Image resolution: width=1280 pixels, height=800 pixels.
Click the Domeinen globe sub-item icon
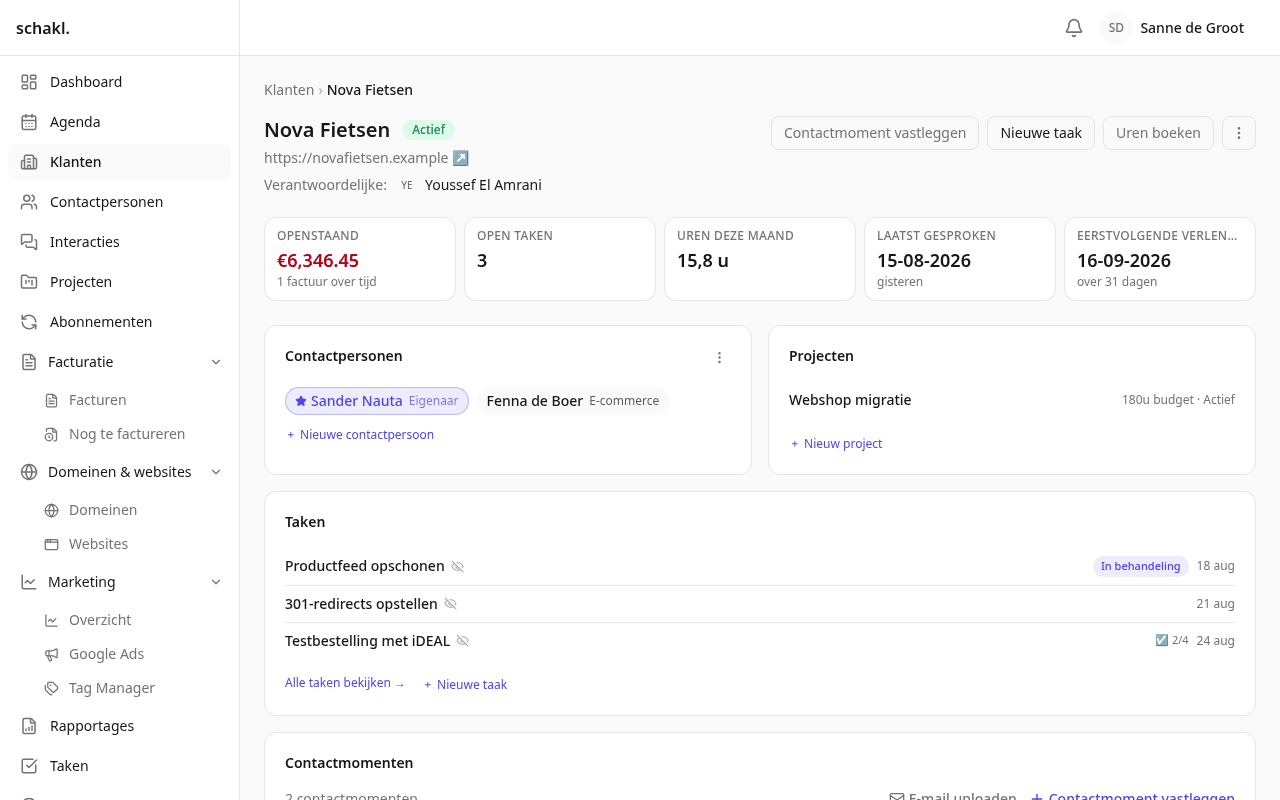51,510
